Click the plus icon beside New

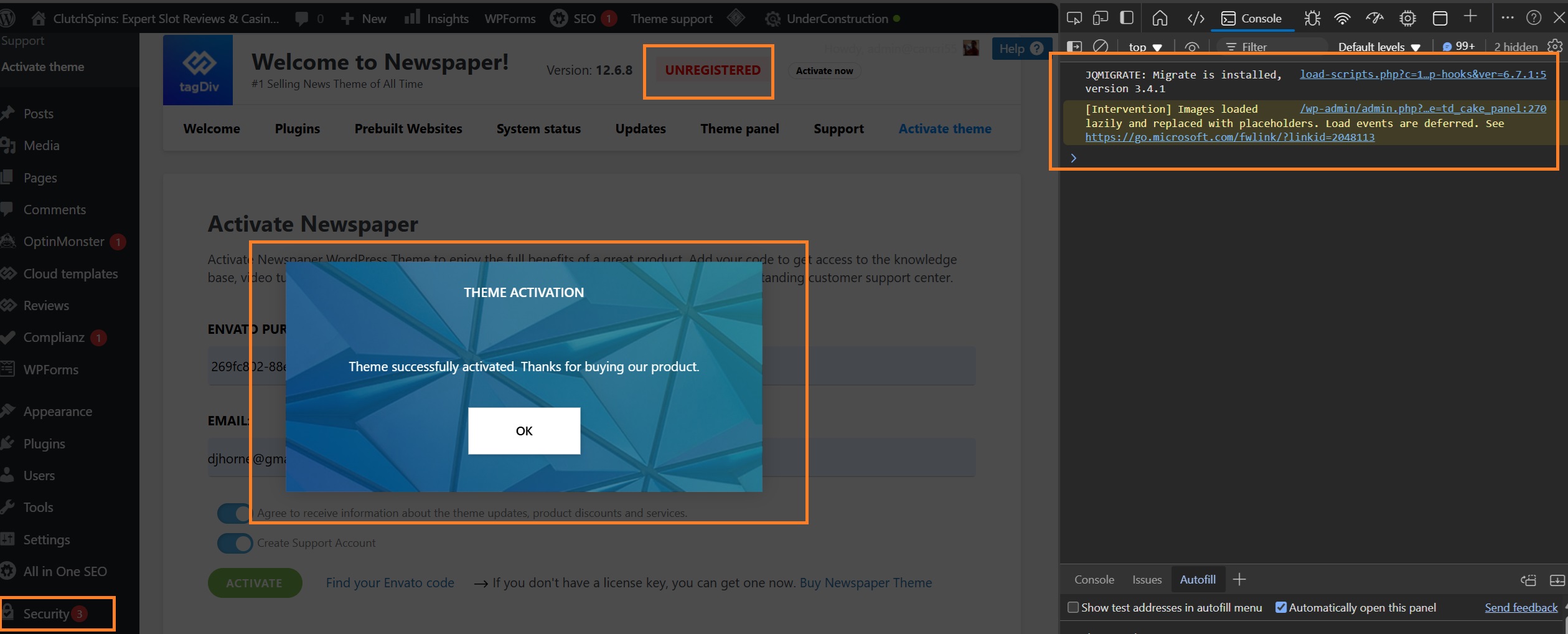coord(347,19)
